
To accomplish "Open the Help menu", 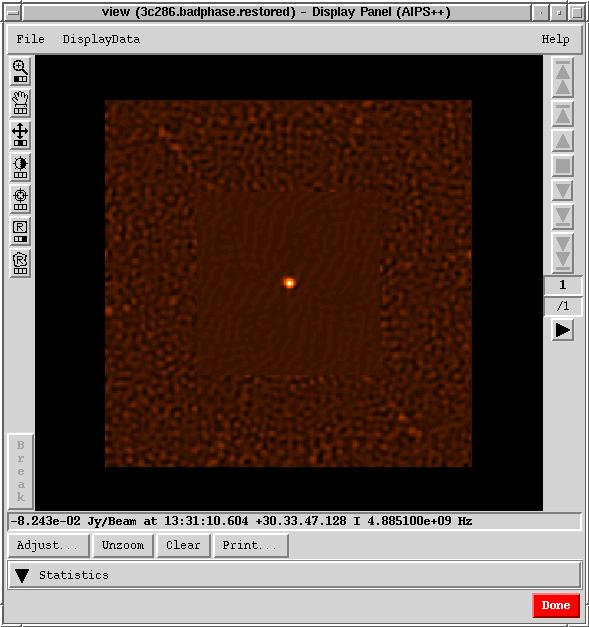I will click(555, 39).
